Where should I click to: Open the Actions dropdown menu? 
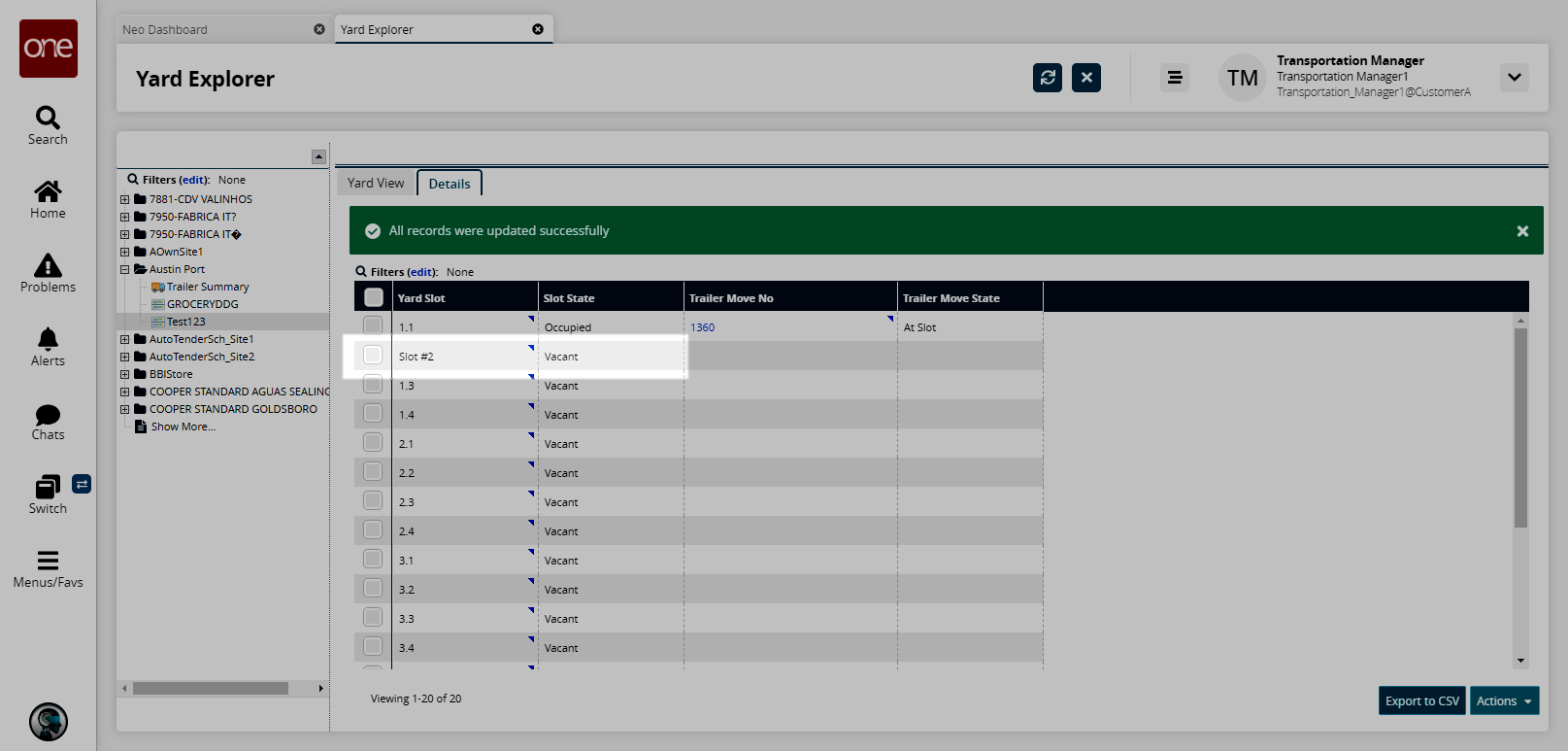point(1504,700)
